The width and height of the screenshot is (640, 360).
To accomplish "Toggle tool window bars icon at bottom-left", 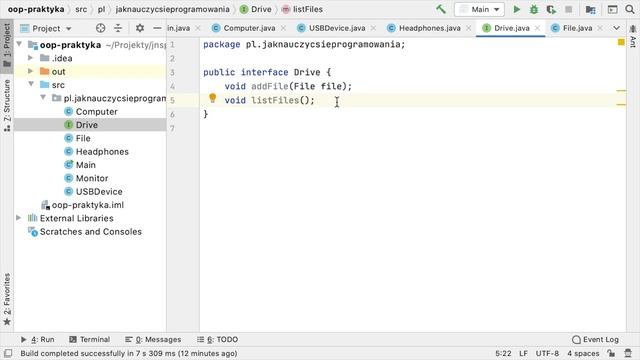I will (8, 353).
